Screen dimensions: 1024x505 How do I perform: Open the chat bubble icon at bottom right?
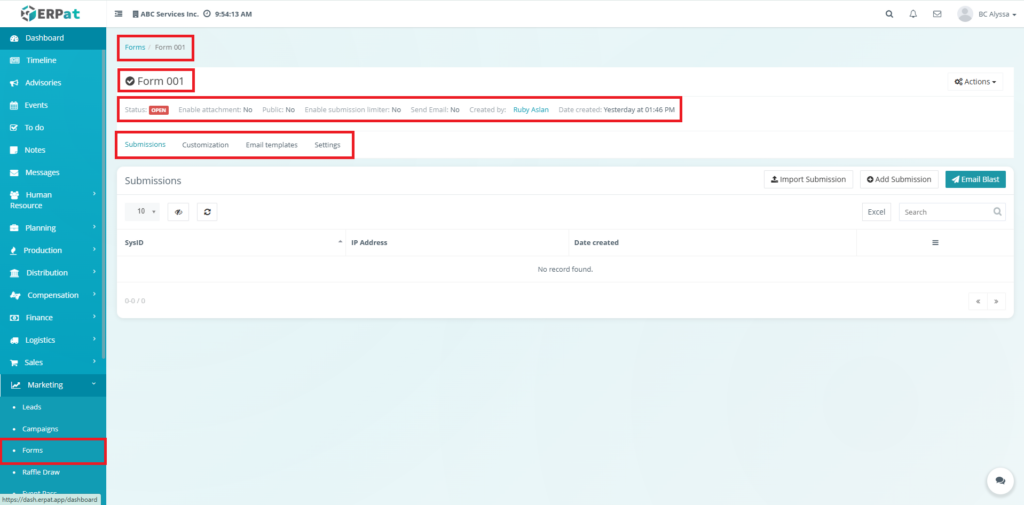coord(999,481)
